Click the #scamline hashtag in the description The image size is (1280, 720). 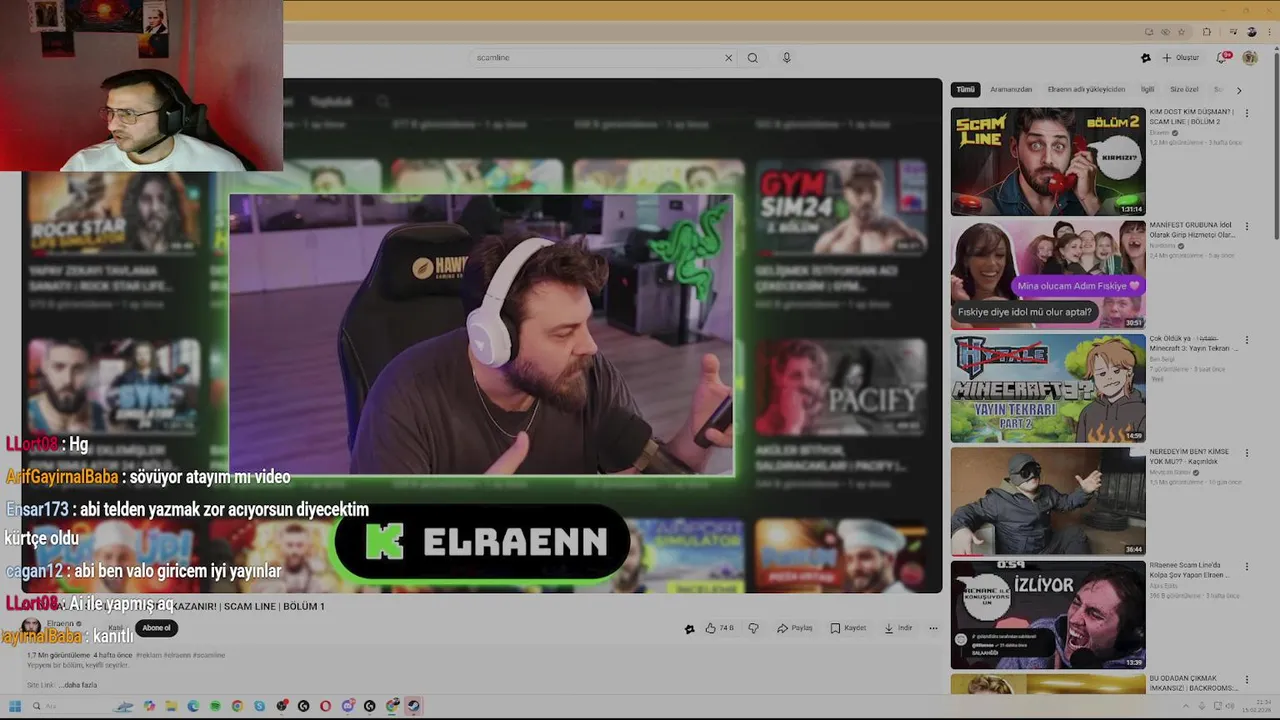click(208, 655)
